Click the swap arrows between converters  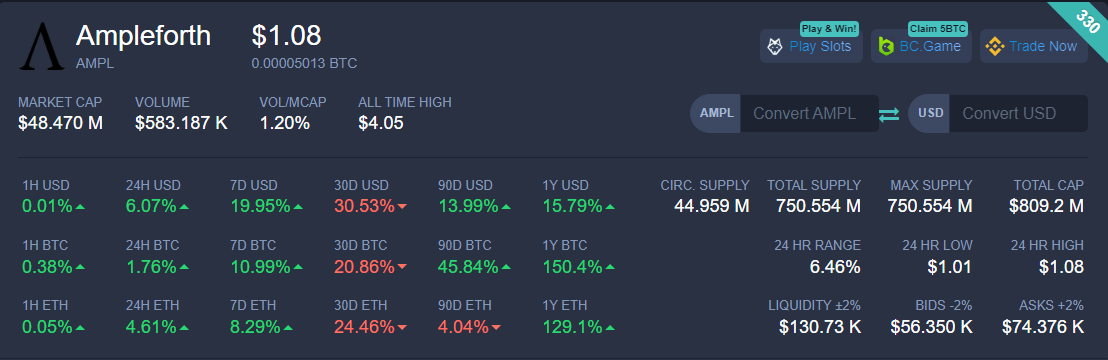(x=889, y=114)
